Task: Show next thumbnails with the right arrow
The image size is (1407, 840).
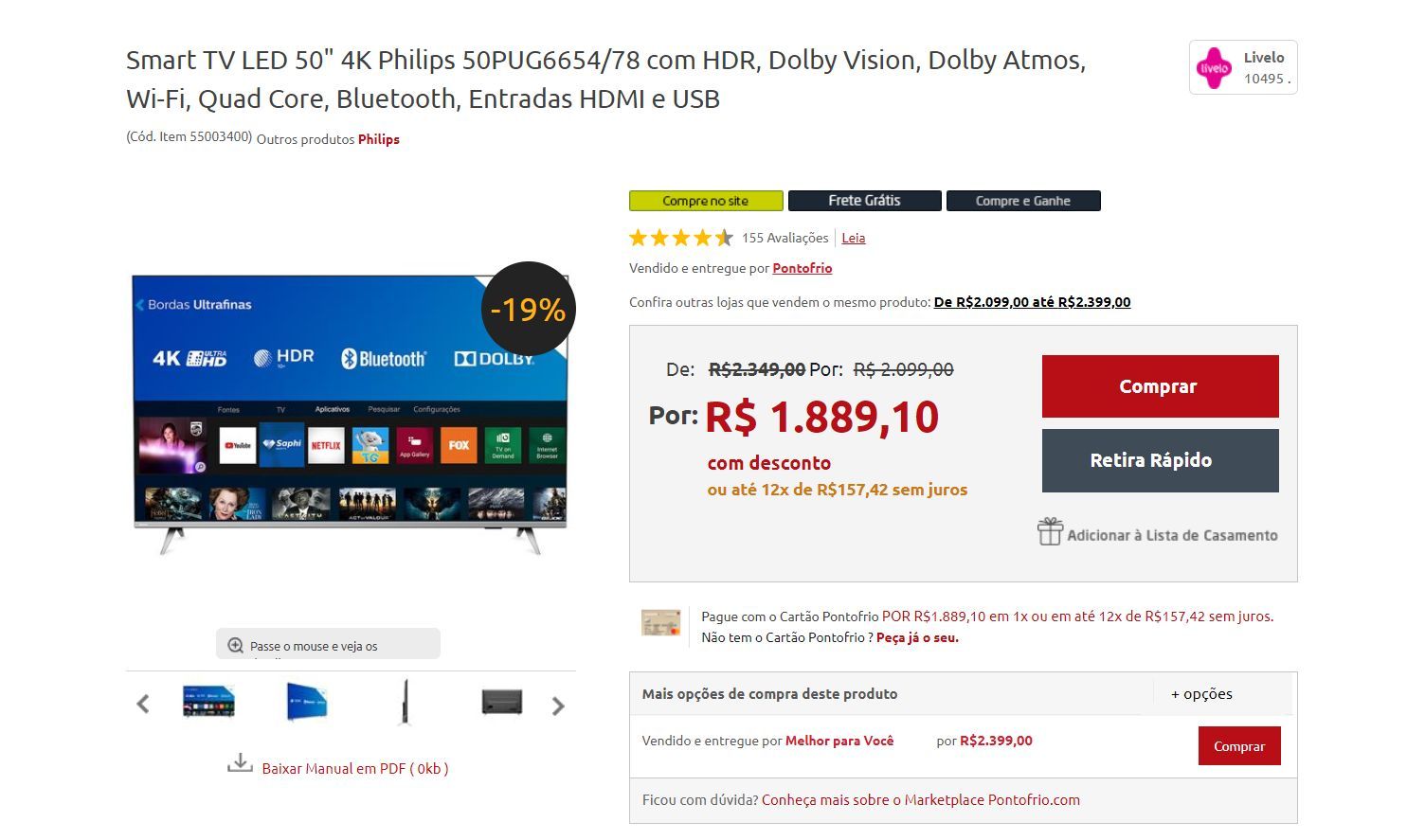Action: point(558,706)
